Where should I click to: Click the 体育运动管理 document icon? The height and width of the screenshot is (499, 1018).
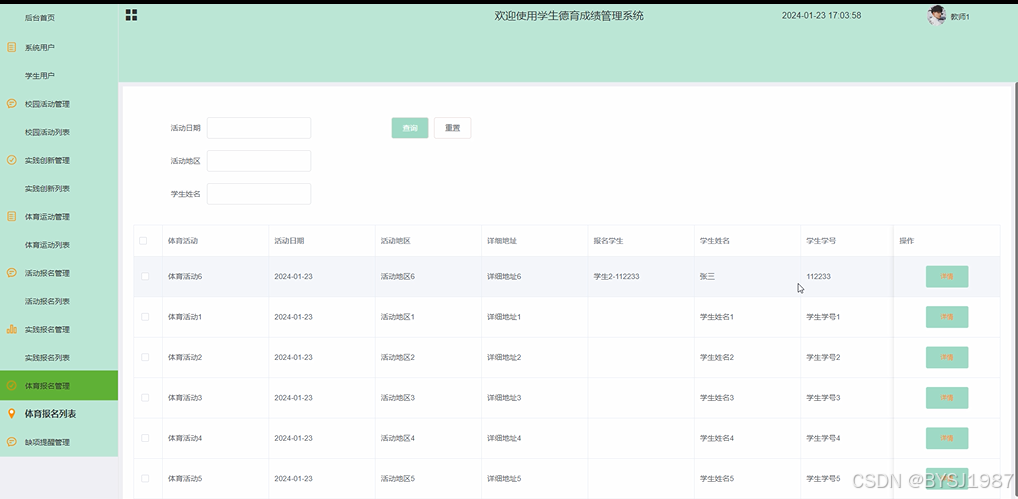coord(11,216)
